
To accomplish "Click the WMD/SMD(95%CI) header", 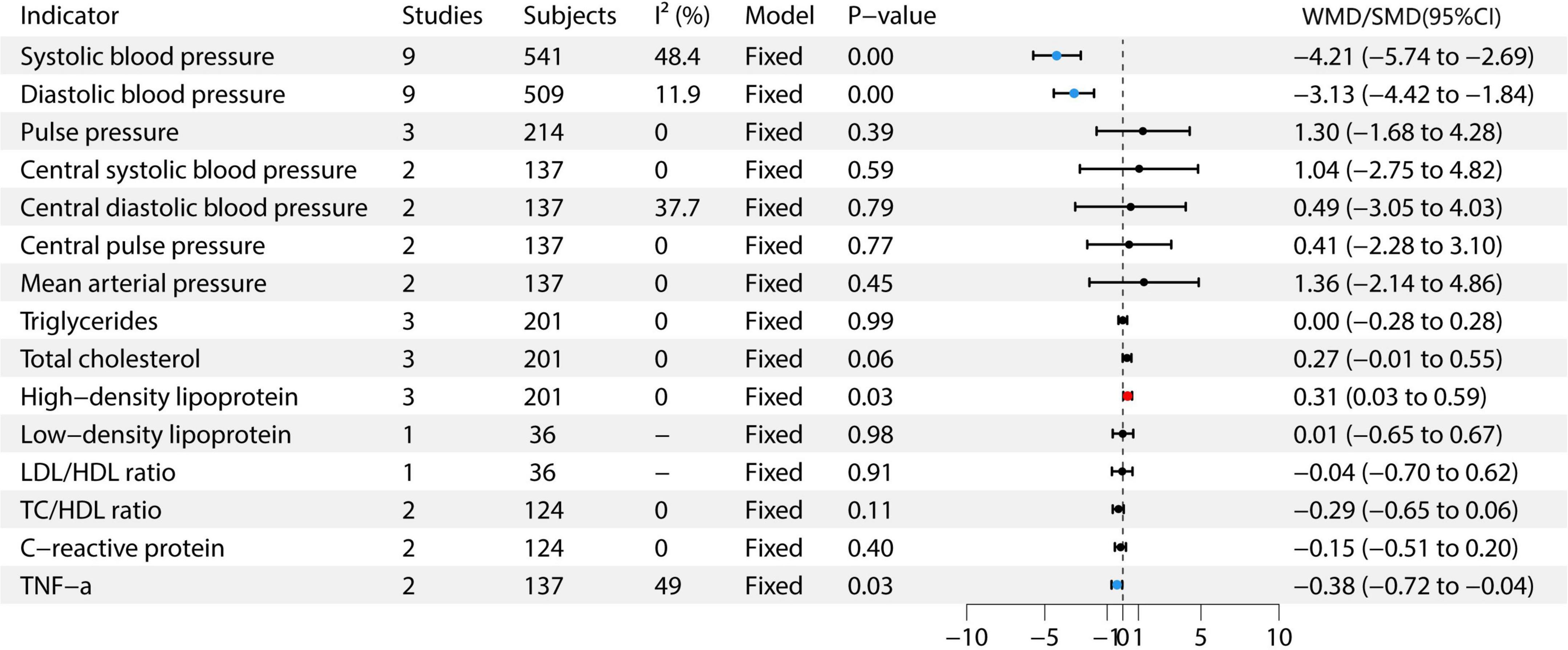I will tap(1401, 17).
